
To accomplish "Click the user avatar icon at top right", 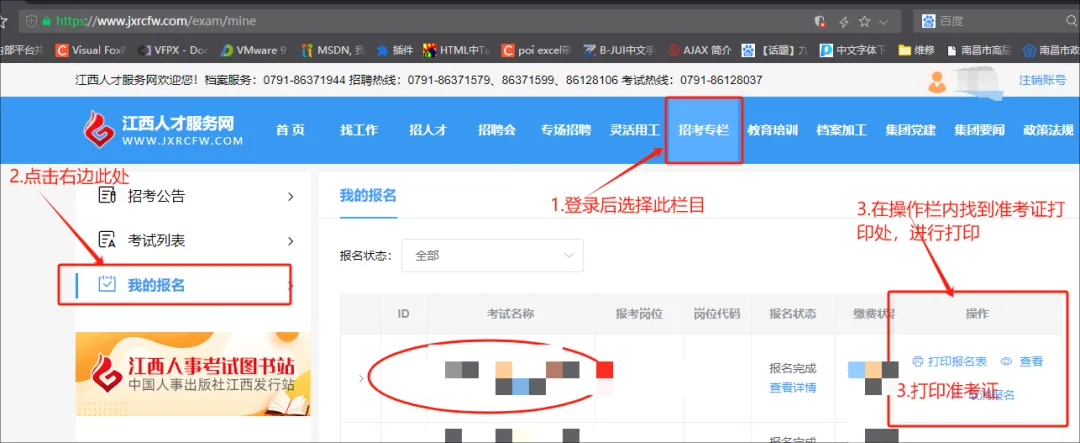I will click(938, 80).
